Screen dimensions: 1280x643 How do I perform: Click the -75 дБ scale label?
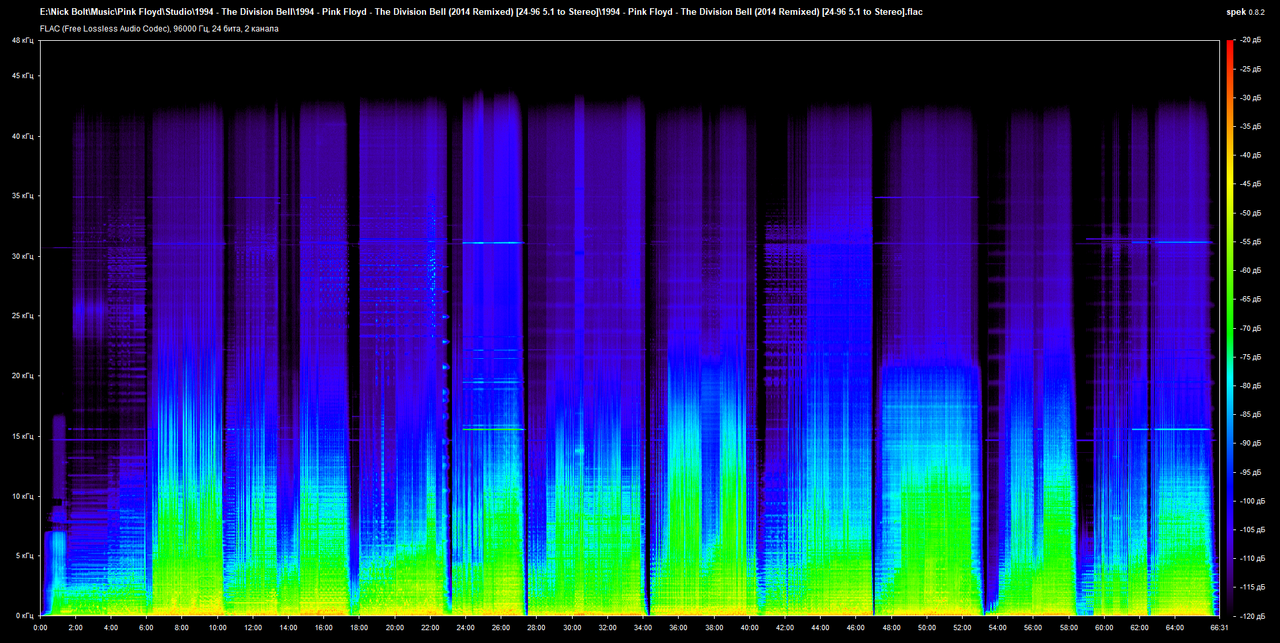(x=1249, y=357)
